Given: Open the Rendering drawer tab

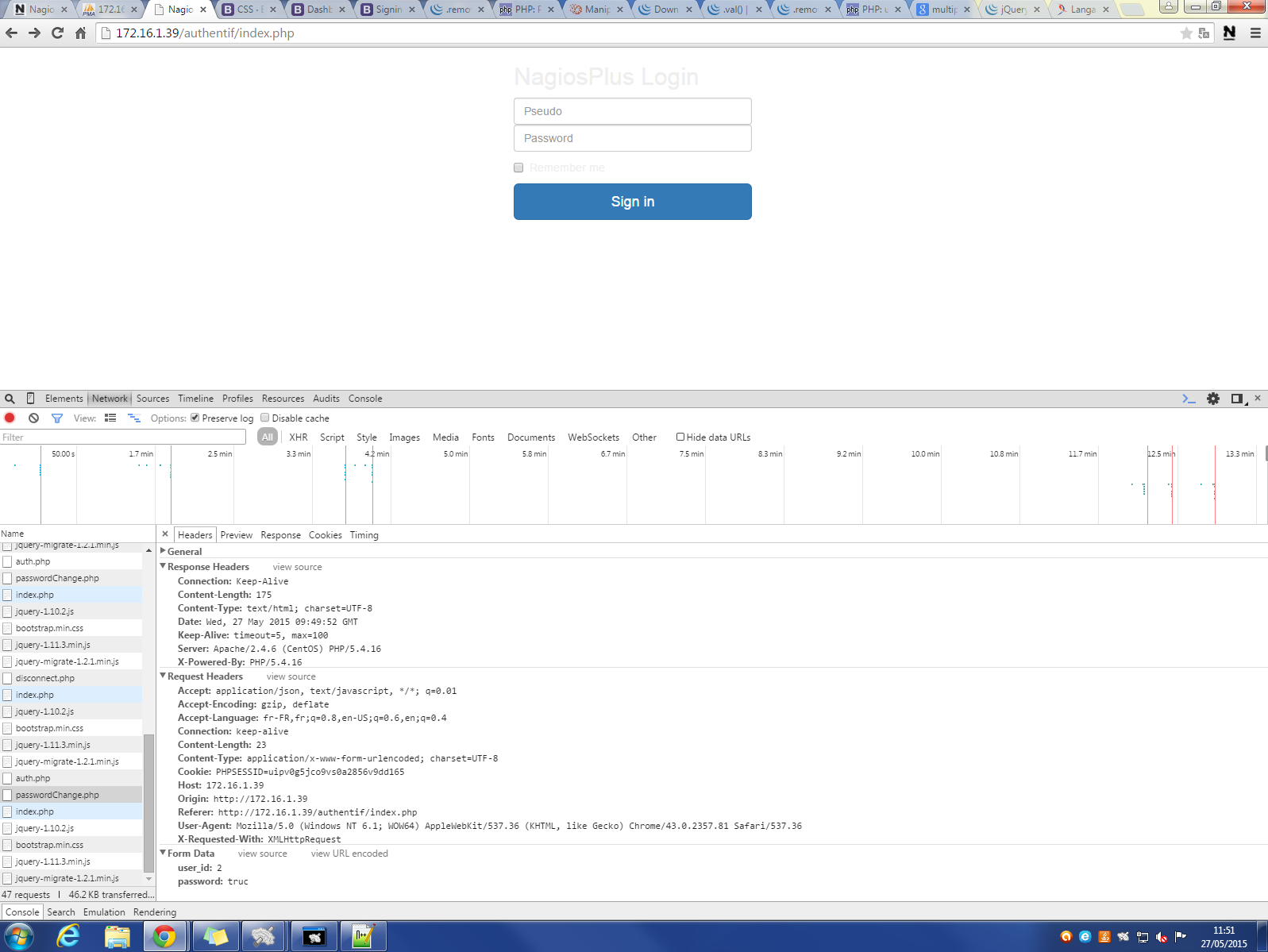Looking at the screenshot, I should click(x=155, y=912).
